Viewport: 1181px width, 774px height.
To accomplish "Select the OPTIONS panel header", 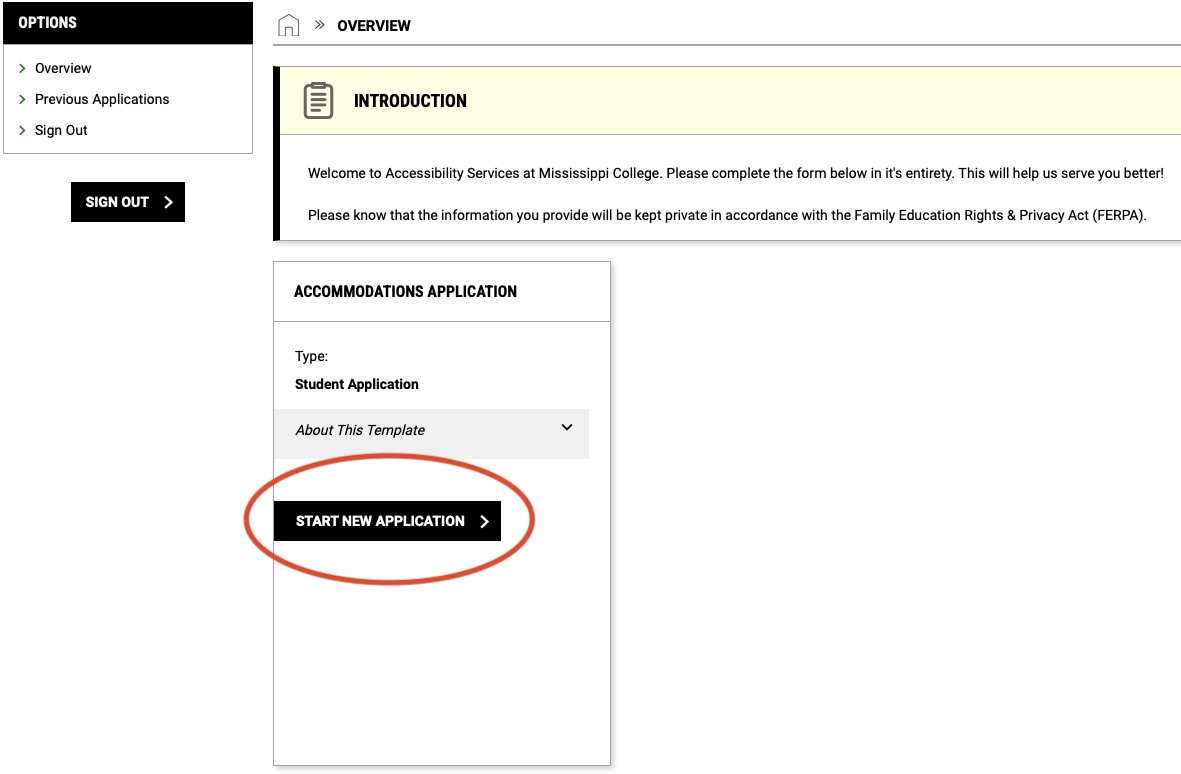I will [x=128, y=23].
